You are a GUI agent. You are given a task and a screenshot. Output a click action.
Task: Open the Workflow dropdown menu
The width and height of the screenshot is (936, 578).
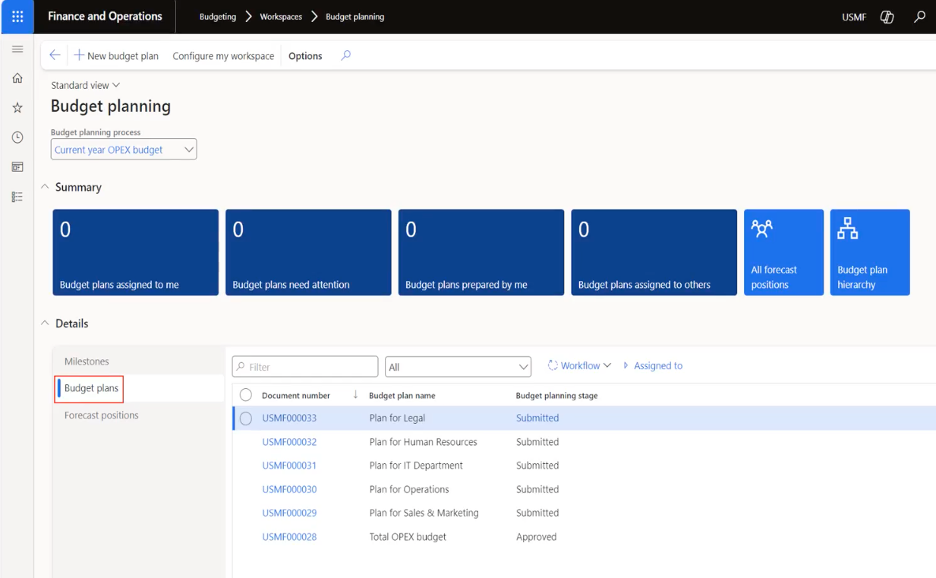pos(579,365)
